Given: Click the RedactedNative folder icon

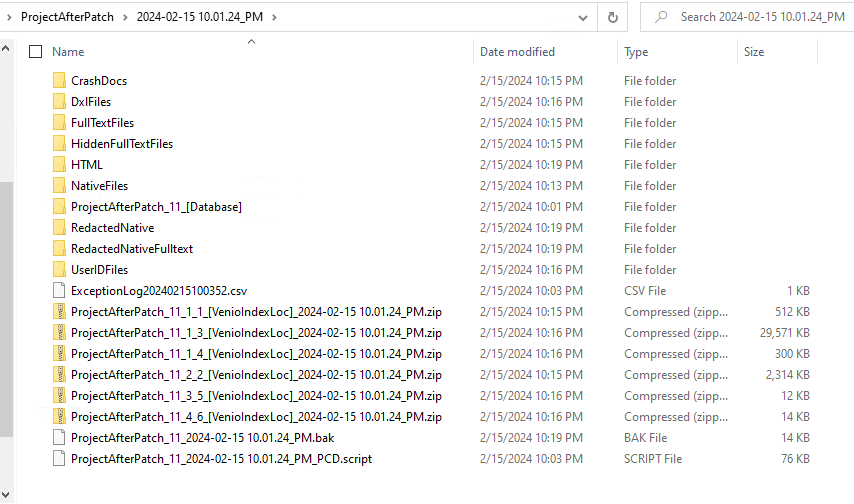Looking at the screenshot, I should point(59,228).
